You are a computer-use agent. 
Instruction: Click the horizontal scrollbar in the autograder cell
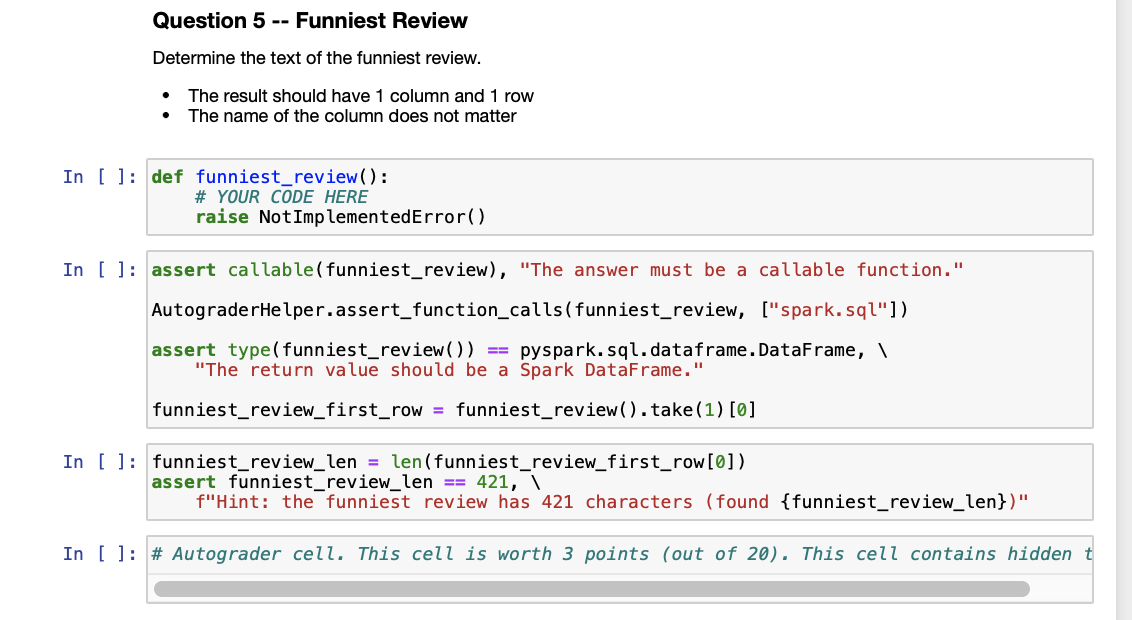coord(590,589)
